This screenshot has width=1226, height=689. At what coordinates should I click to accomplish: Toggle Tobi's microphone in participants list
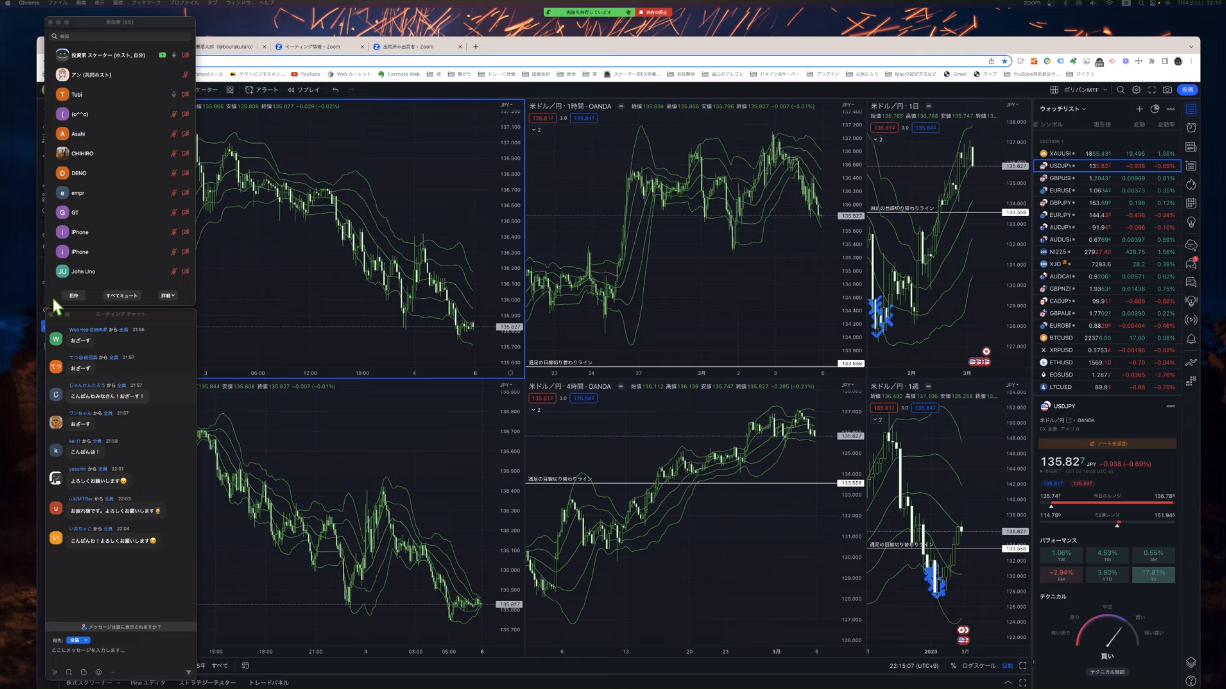tap(174, 94)
